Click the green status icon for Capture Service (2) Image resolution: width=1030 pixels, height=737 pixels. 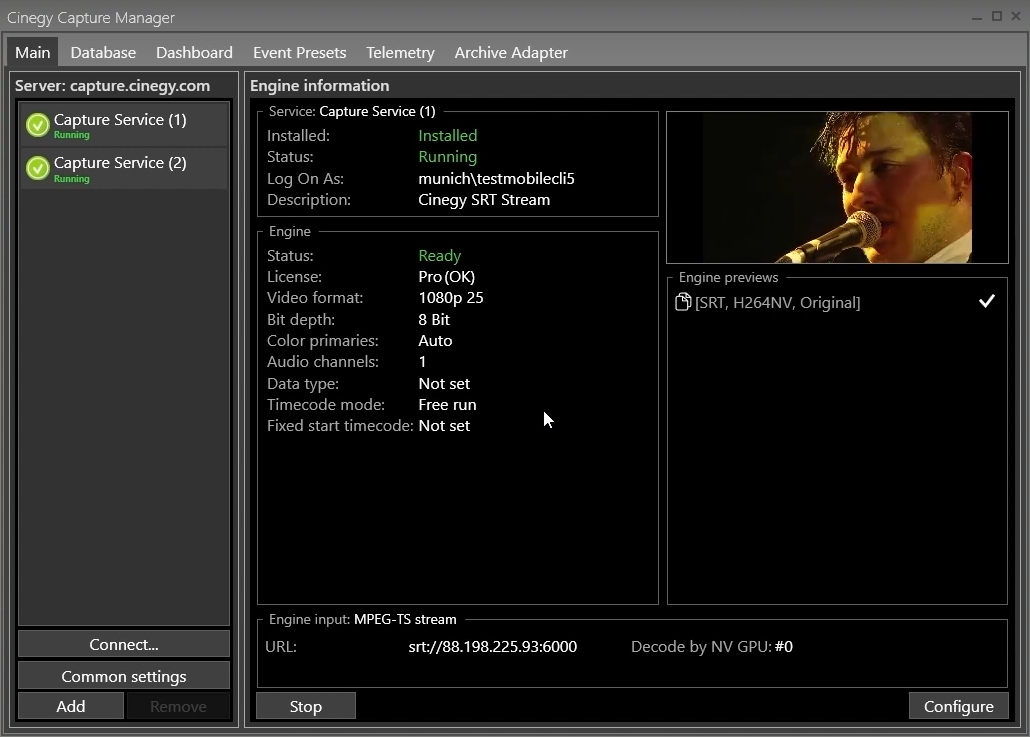point(37,168)
